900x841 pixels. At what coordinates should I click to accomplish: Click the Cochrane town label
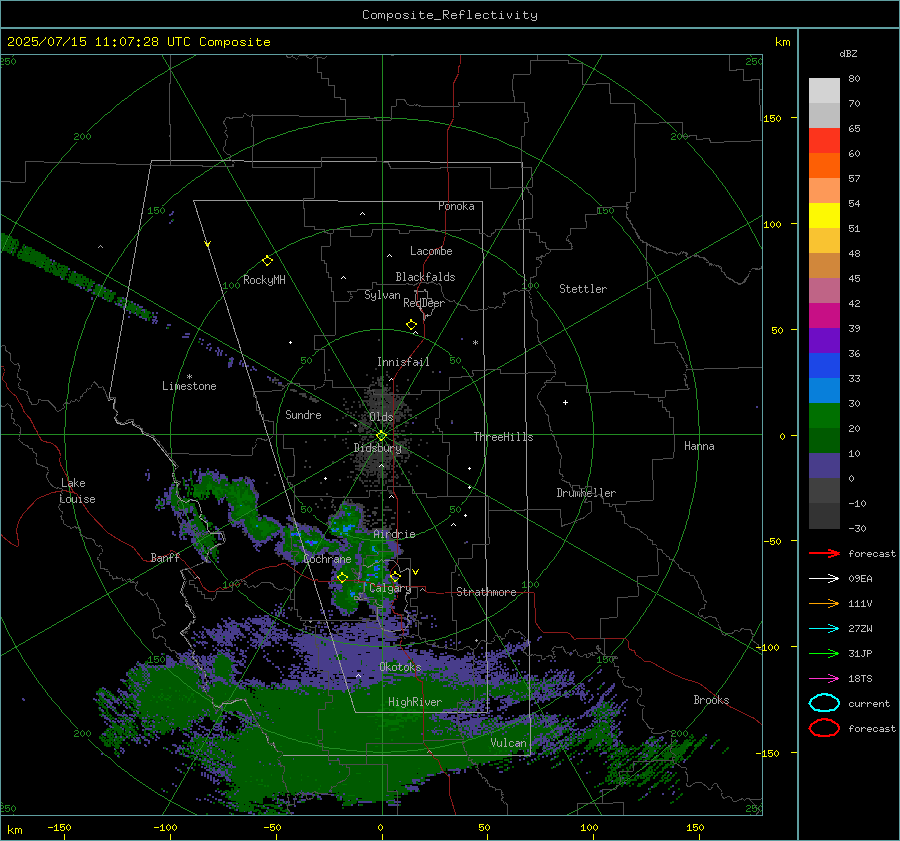point(327,559)
